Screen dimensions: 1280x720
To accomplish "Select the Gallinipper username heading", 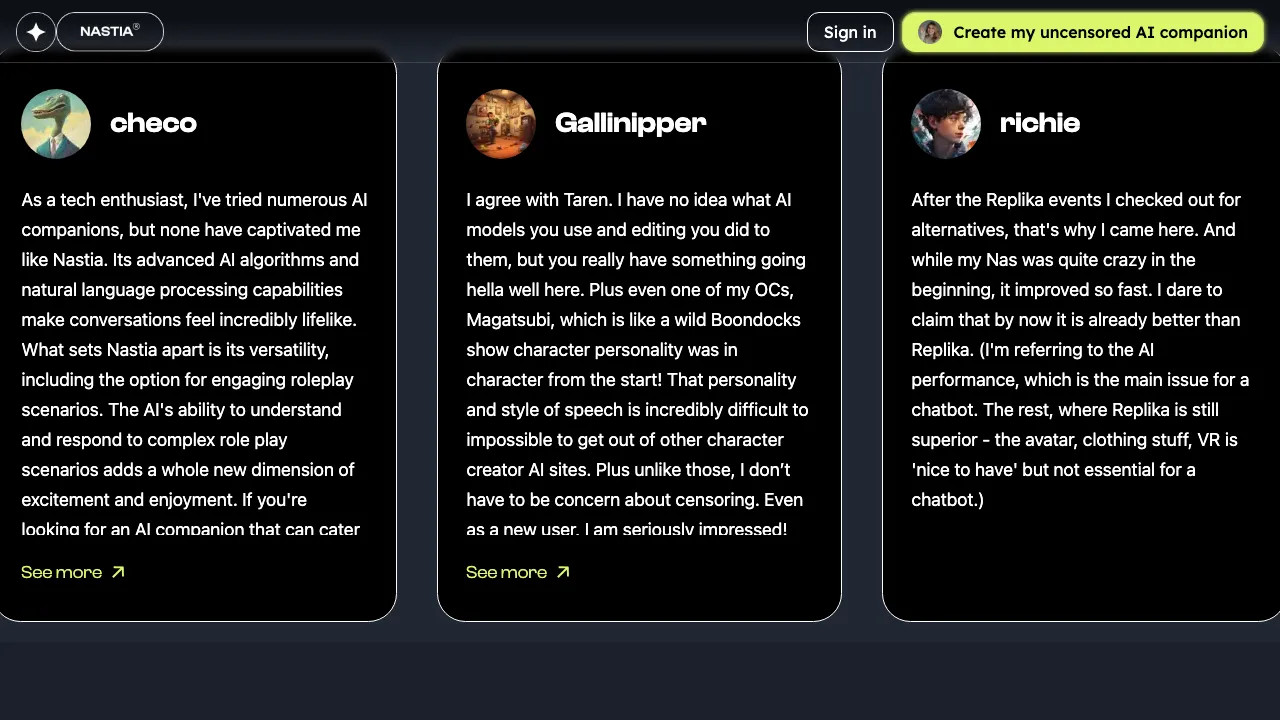I will pyautogui.click(x=630, y=123).
